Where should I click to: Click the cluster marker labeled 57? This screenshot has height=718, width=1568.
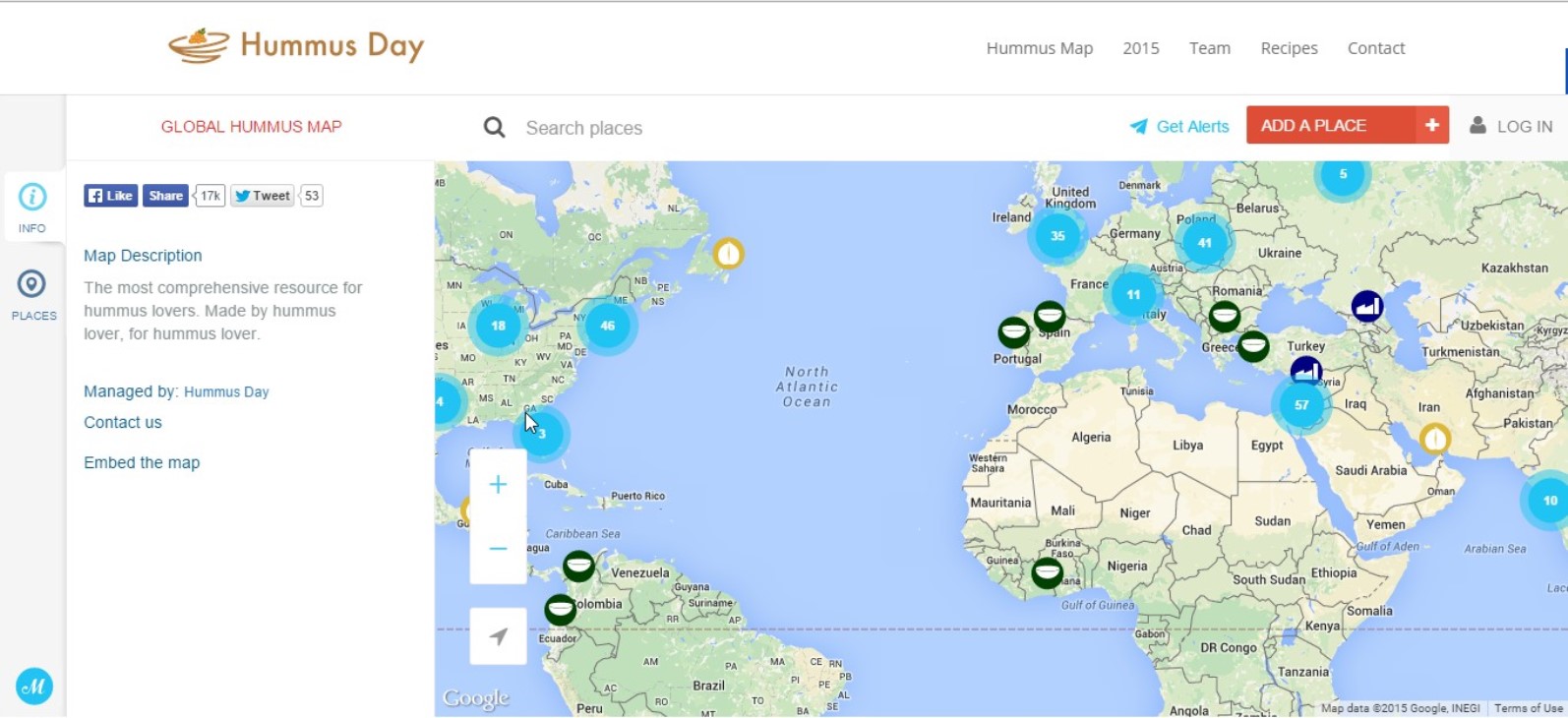point(1301,405)
